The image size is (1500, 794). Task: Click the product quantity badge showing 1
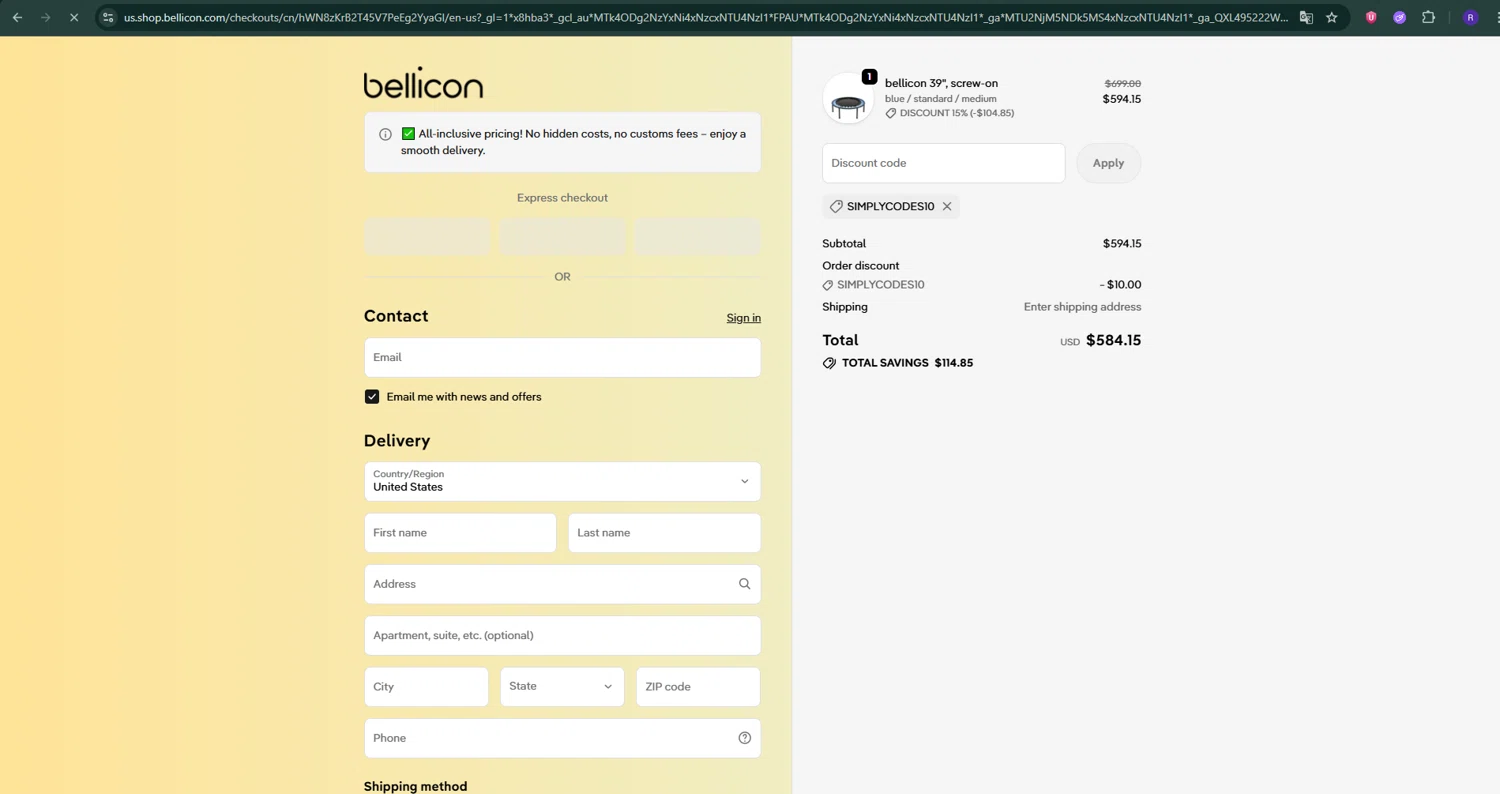[869, 77]
